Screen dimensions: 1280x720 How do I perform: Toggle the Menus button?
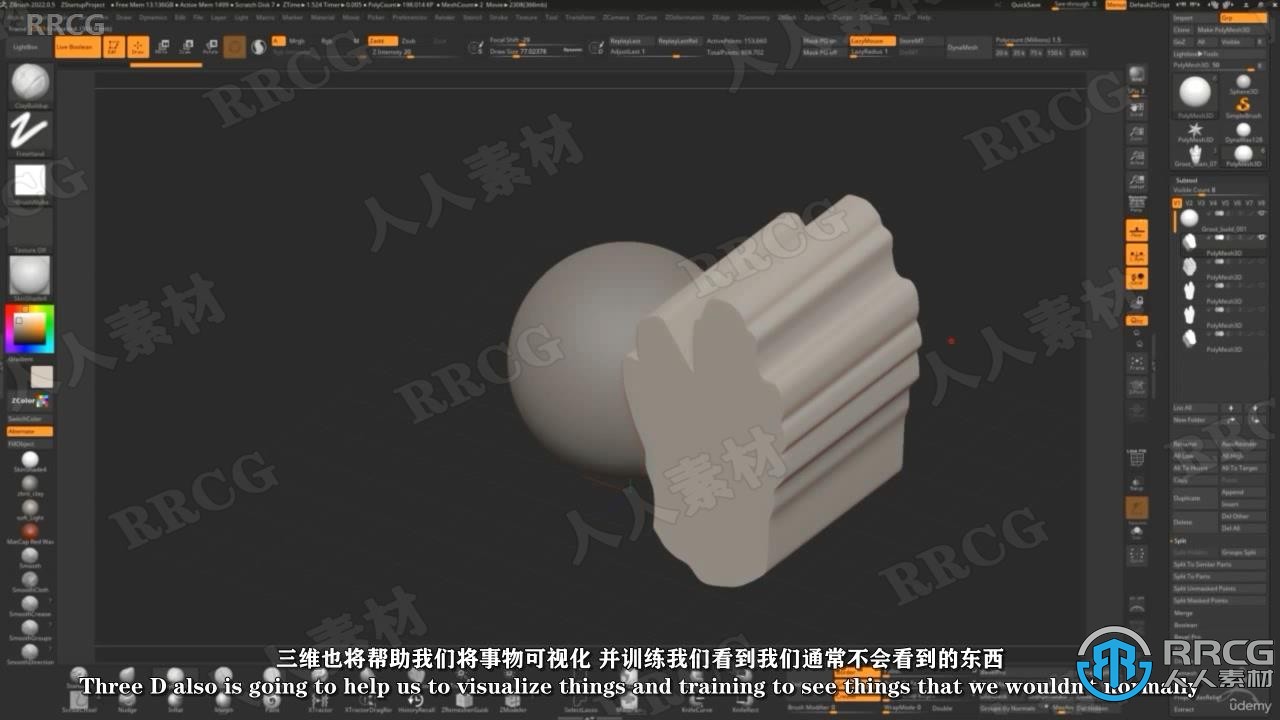pos(1116,5)
